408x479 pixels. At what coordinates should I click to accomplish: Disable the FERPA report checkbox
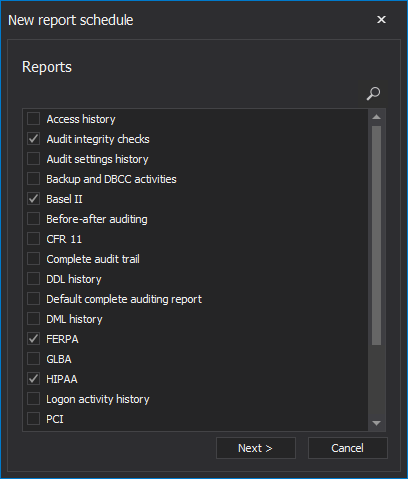pos(33,339)
